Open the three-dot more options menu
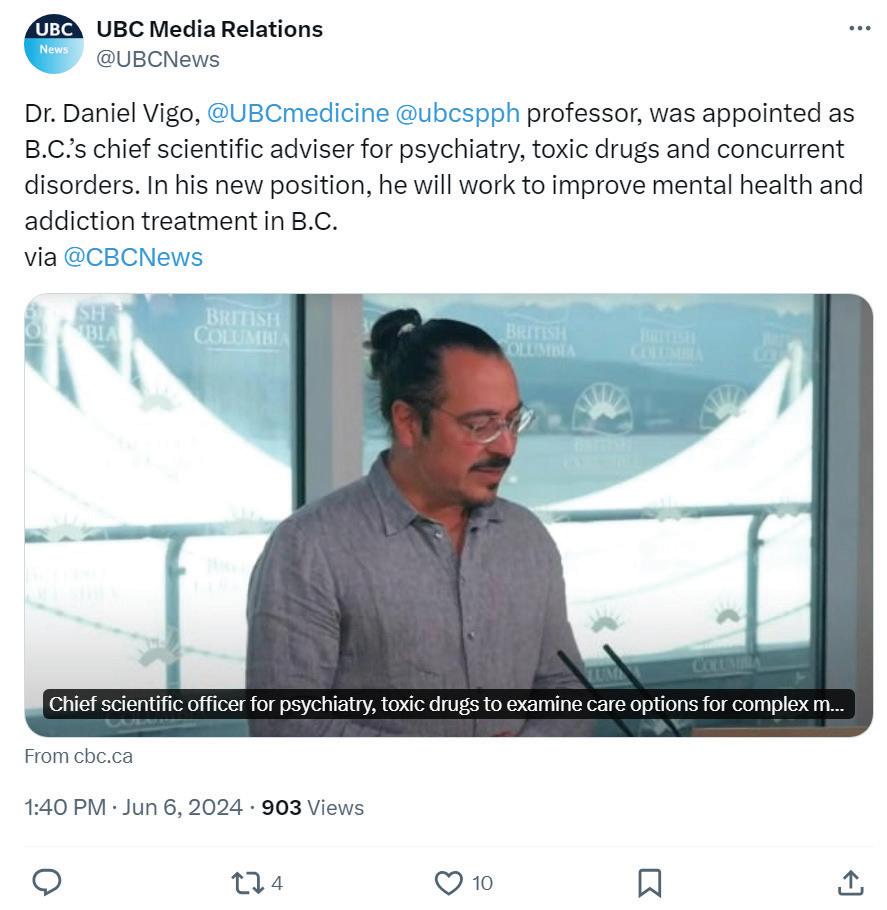 point(859,28)
